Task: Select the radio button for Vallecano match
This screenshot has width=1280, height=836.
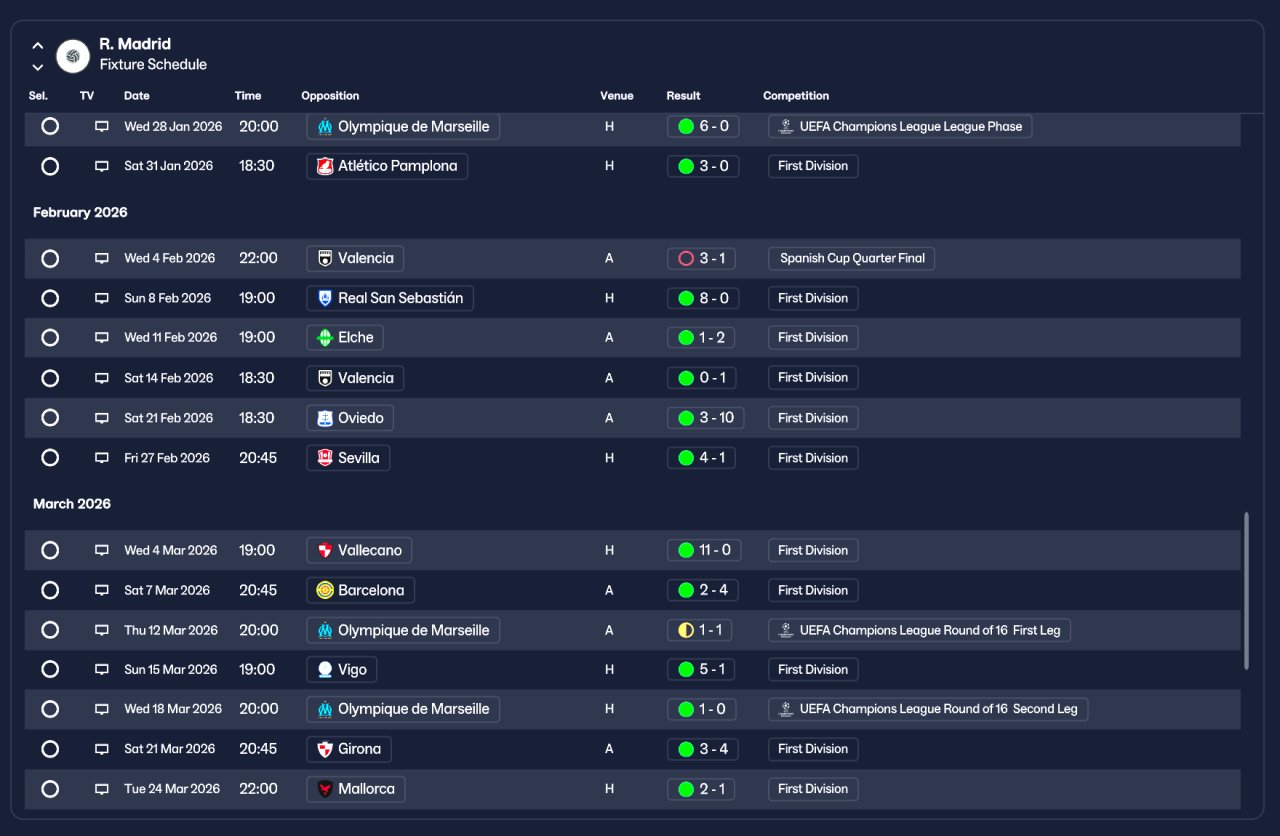Action: coord(50,550)
